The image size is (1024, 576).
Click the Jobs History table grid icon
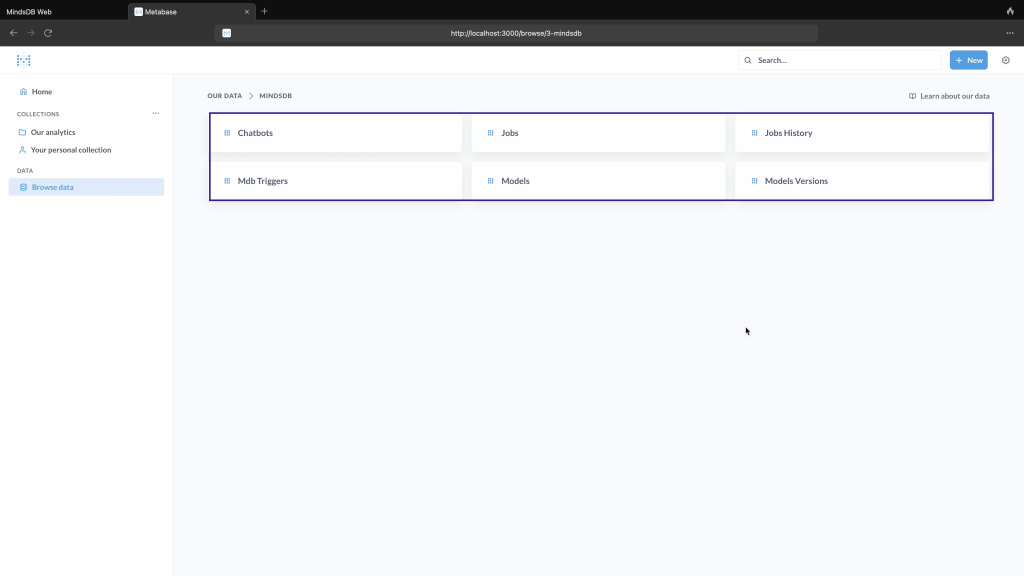(x=754, y=133)
